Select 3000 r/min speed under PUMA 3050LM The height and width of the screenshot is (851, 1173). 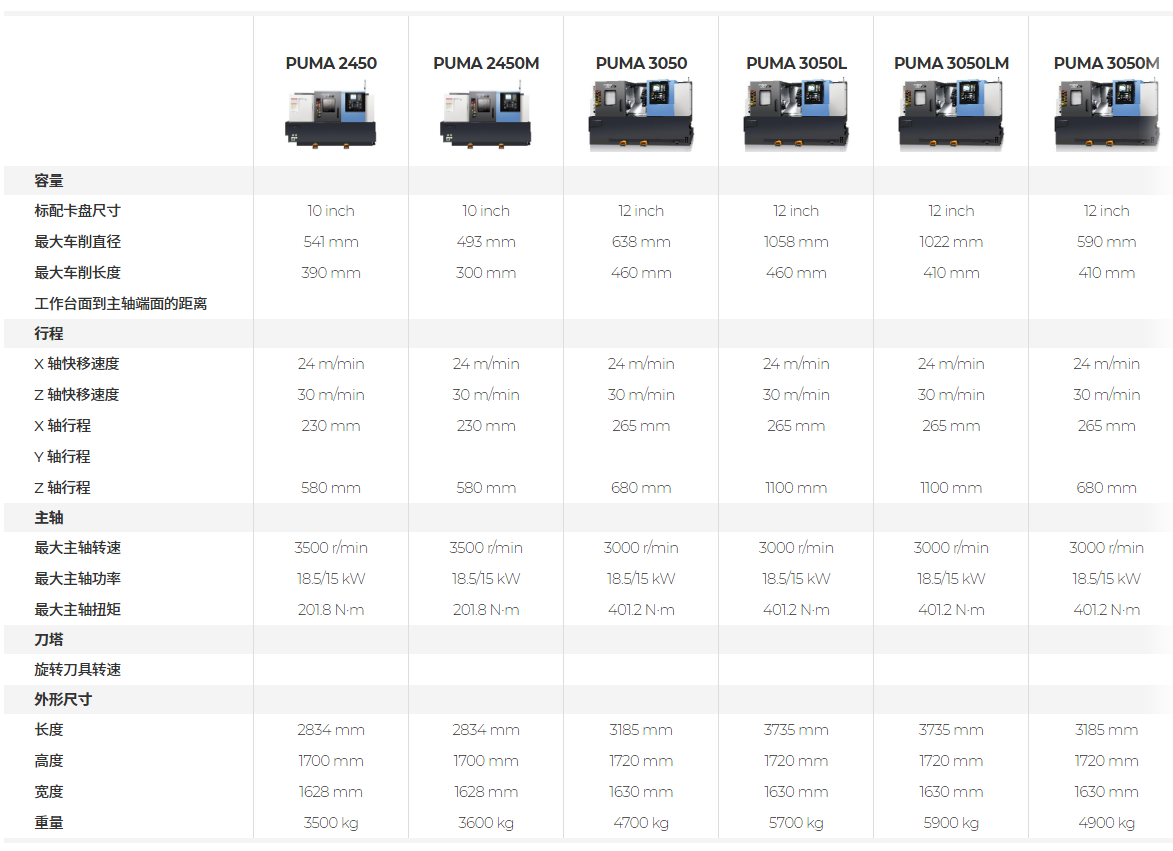951,547
